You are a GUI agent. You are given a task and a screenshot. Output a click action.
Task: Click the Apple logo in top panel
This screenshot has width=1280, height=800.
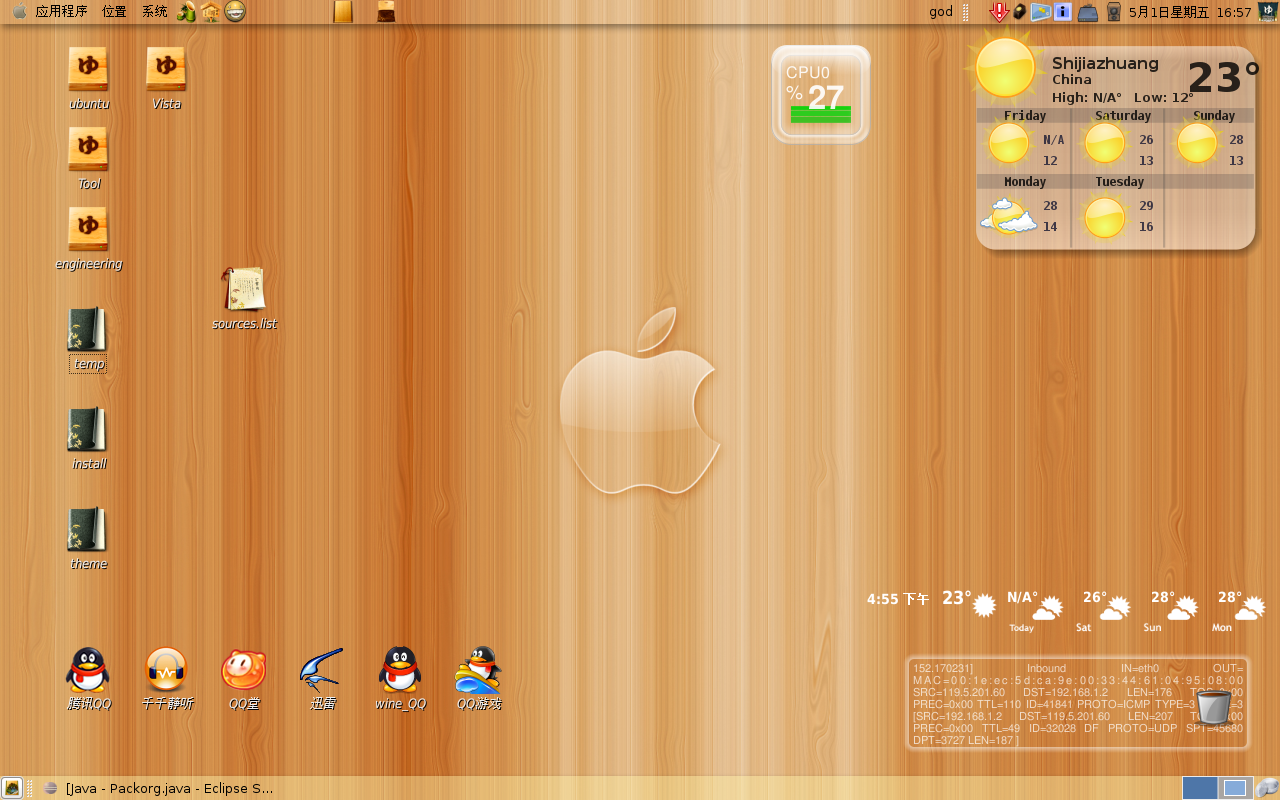click(19, 12)
